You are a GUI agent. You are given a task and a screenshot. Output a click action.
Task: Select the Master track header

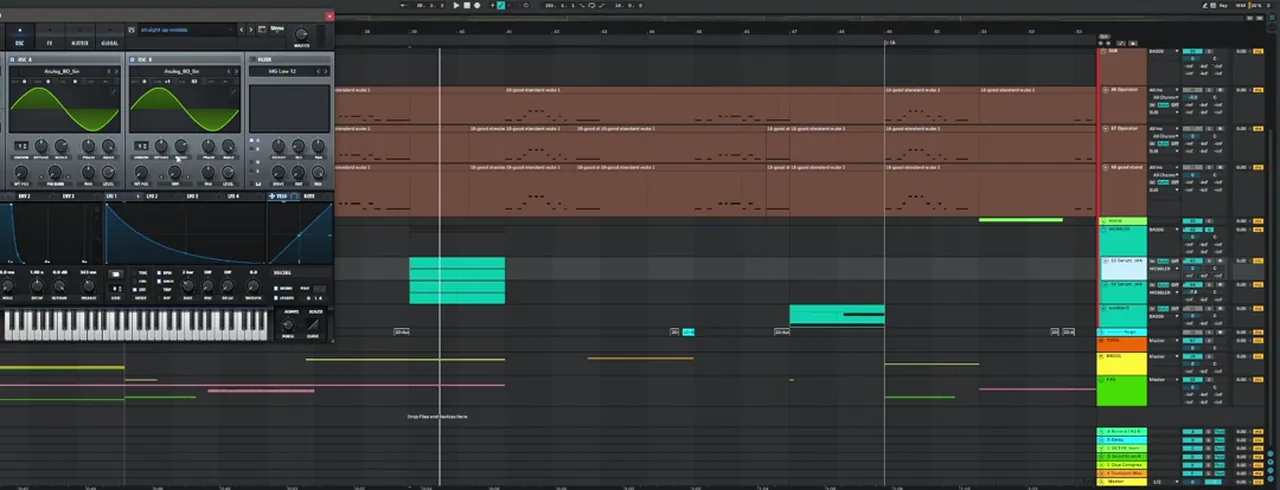click(1122, 482)
